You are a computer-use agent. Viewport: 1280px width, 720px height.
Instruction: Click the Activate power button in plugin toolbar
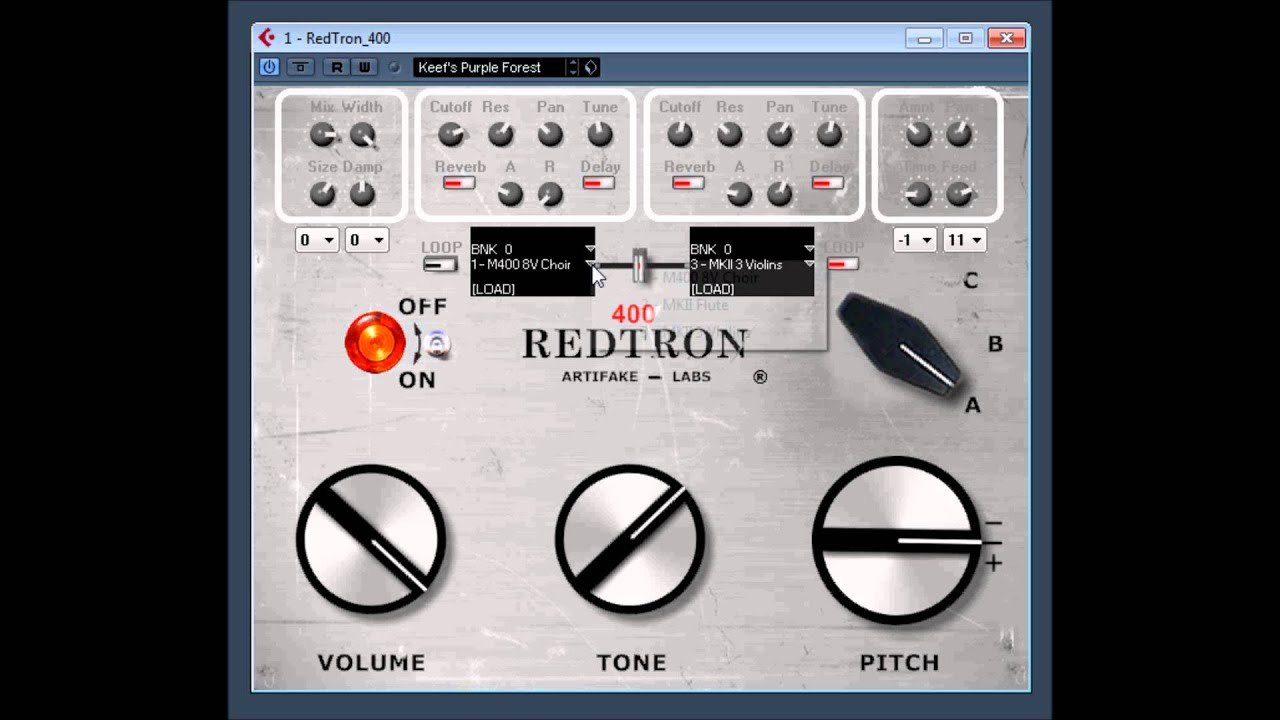269,67
